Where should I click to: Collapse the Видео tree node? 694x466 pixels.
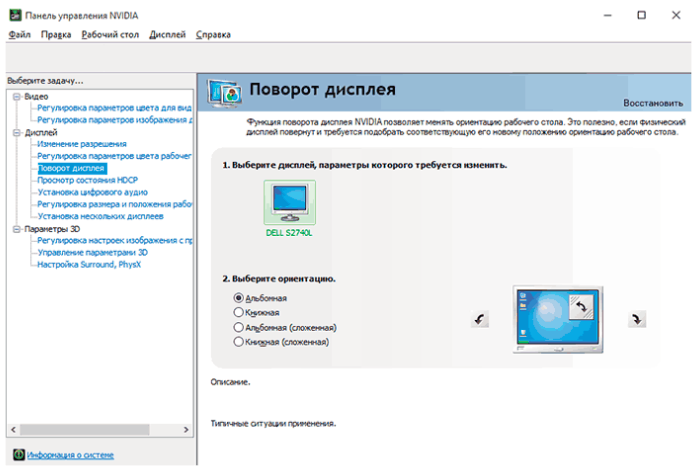(17, 96)
